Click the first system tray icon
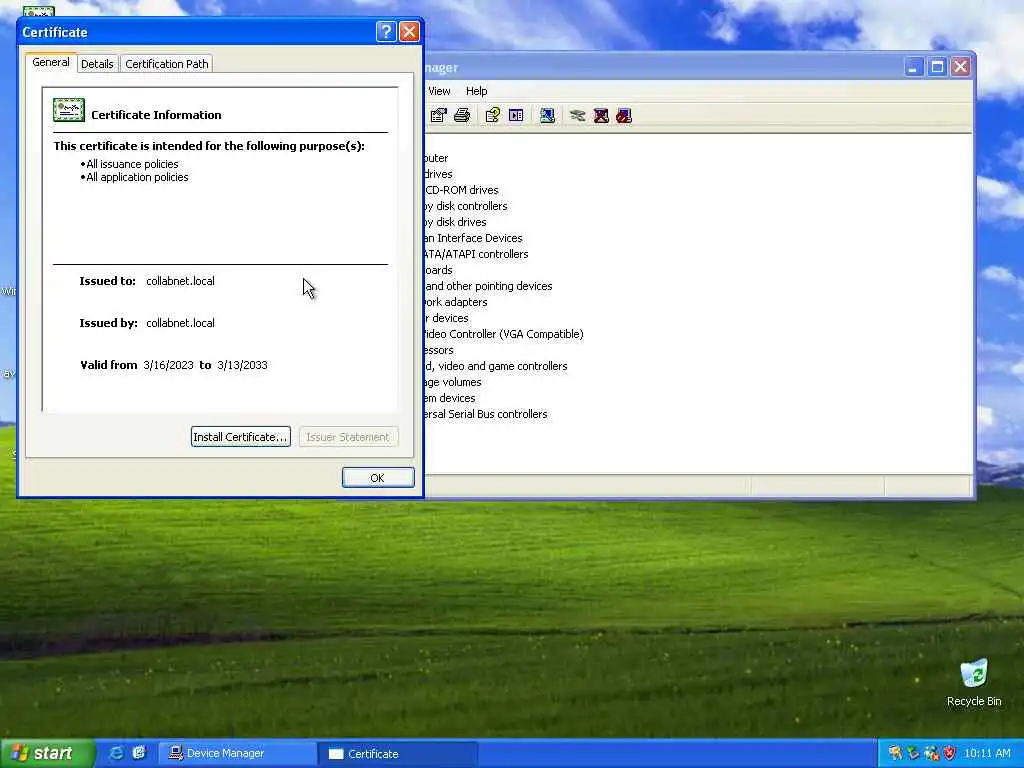The height and width of the screenshot is (768, 1024). click(895, 753)
